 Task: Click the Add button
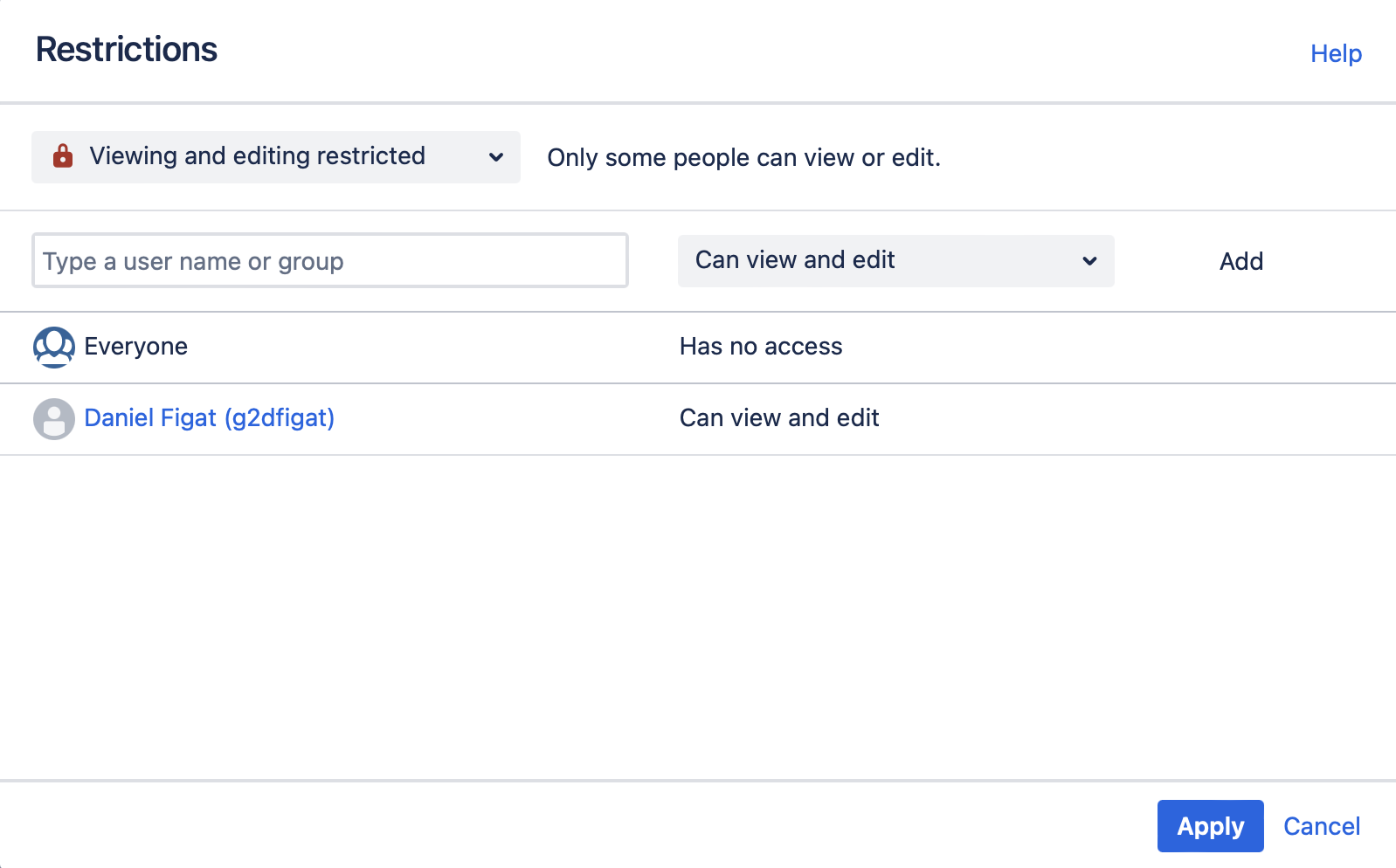(x=1241, y=261)
